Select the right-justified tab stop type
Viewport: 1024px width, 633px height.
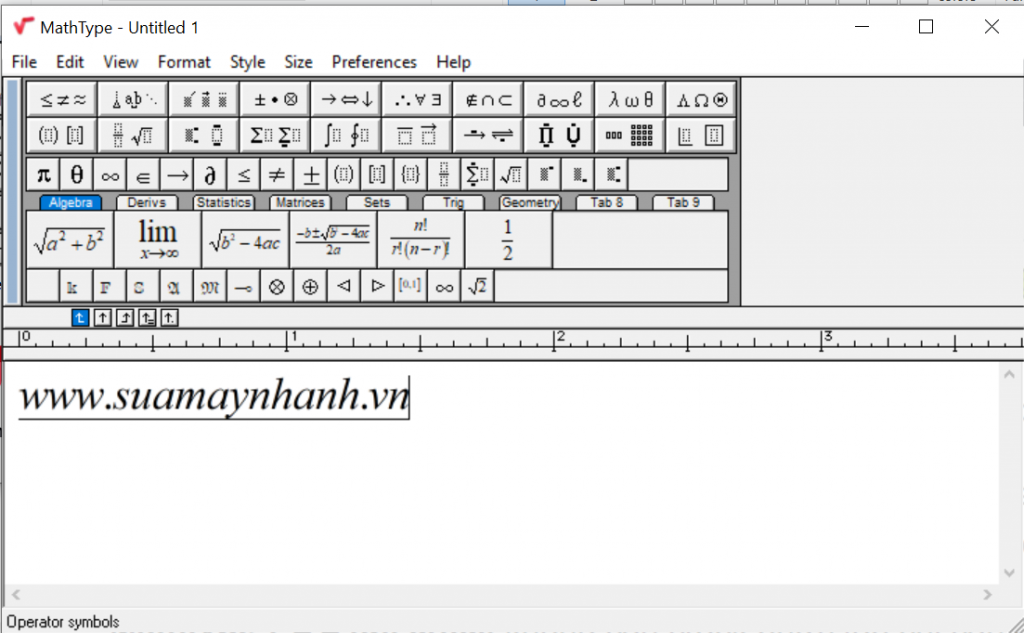(125, 317)
